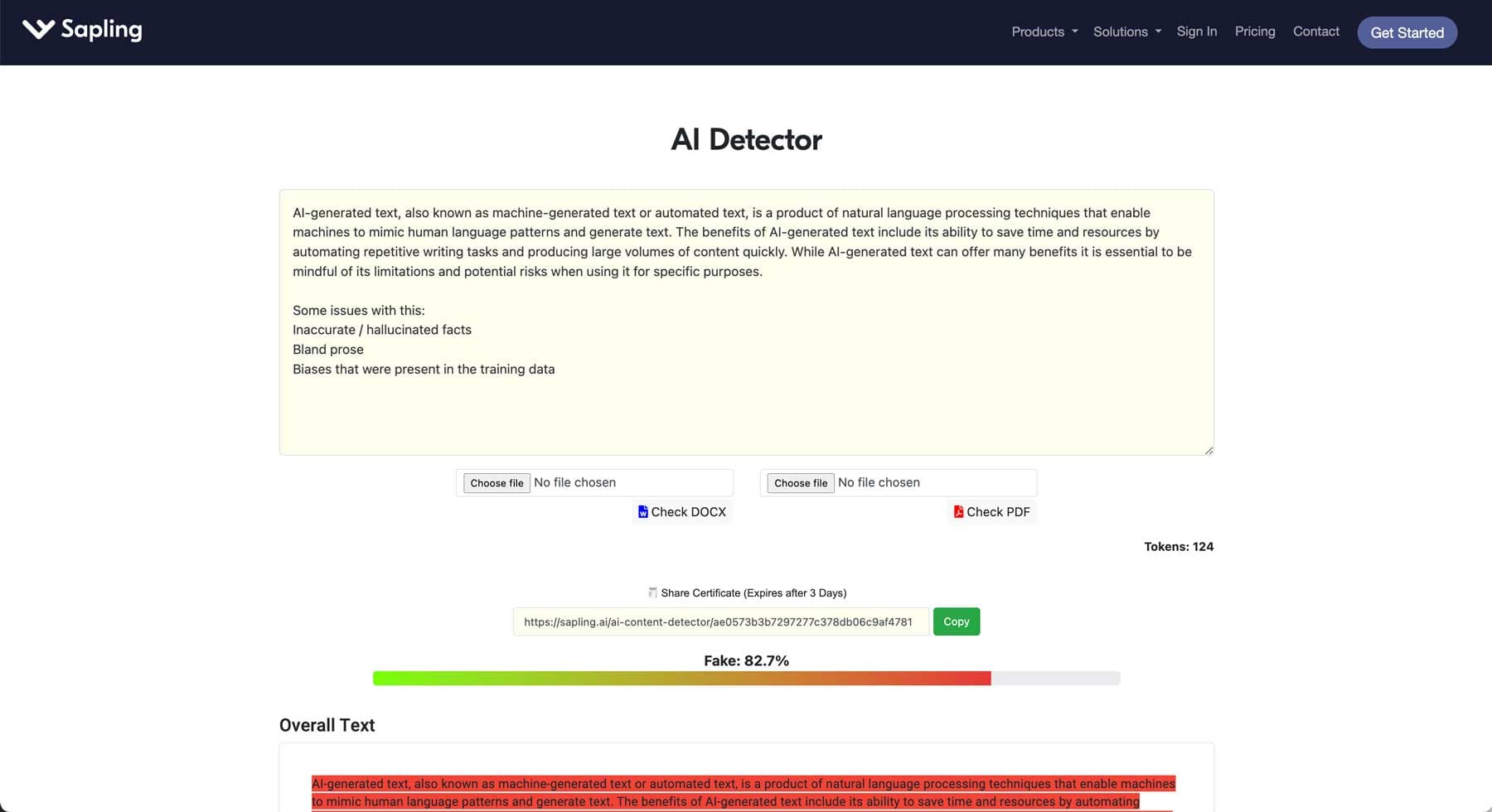Screen dimensions: 1492x812
Task: Click the red PDF file icon
Action: click(x=958, y=512)
